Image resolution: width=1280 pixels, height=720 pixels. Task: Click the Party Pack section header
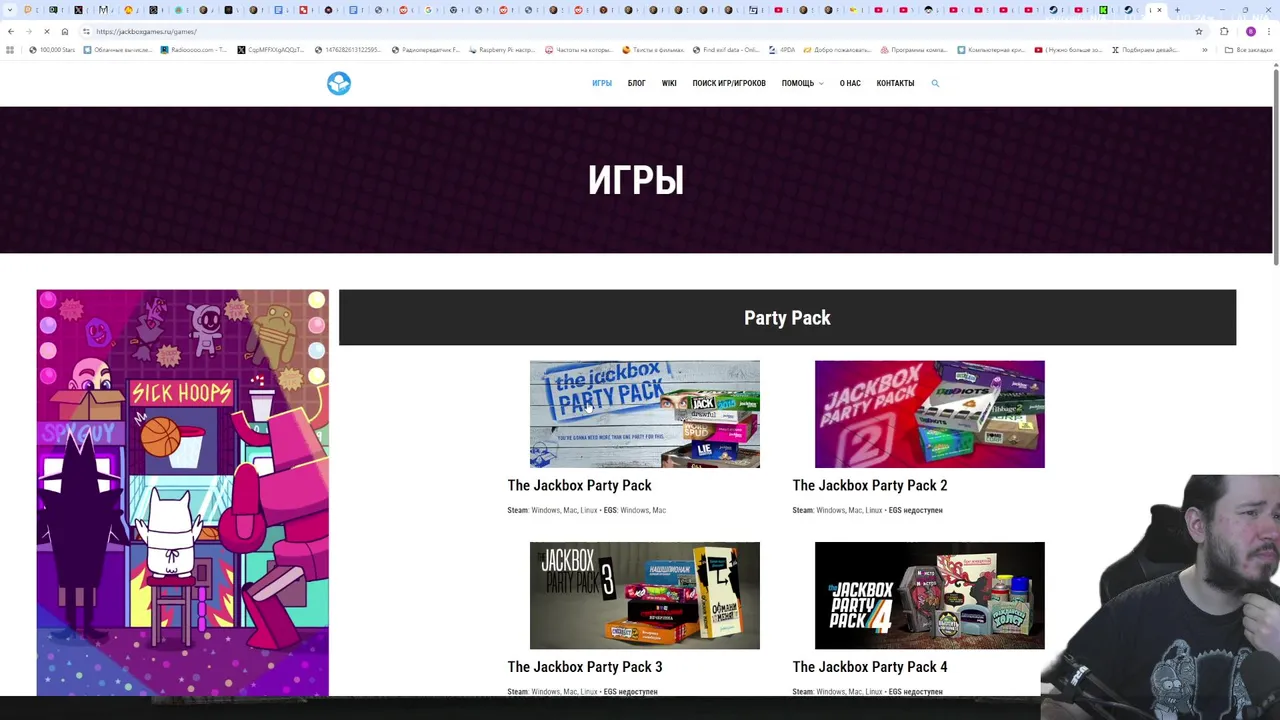(787, 318)
